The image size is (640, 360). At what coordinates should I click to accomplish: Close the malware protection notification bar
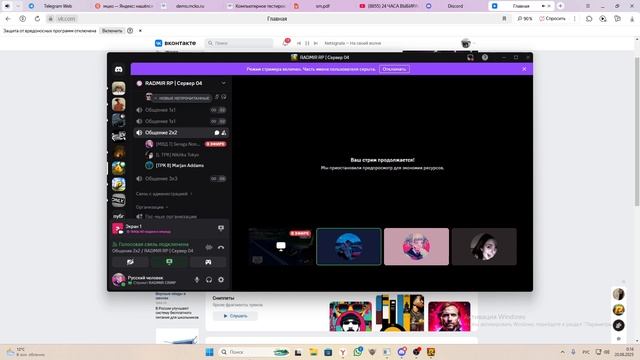(140, 31)
